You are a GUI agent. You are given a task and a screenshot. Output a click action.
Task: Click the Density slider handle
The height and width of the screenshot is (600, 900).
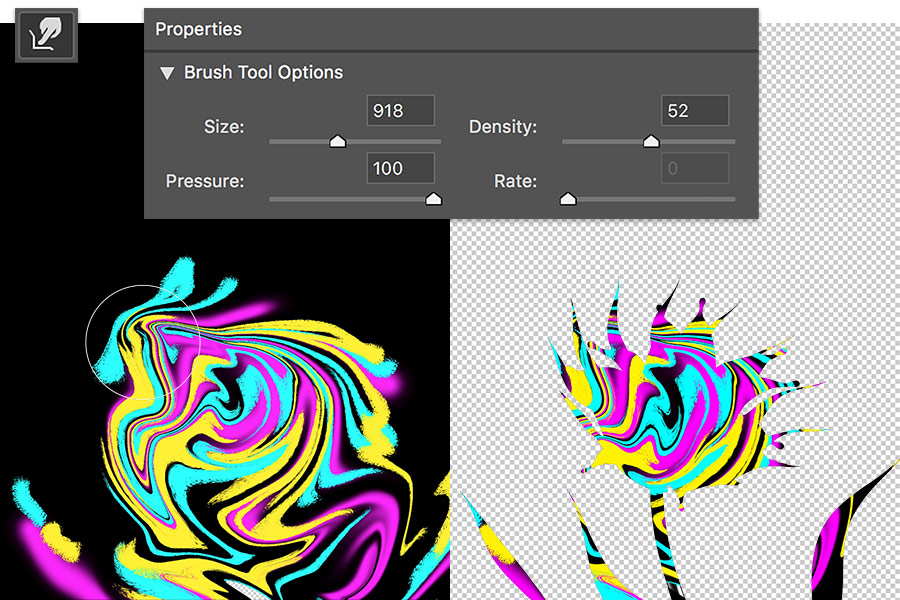(651, 141)
